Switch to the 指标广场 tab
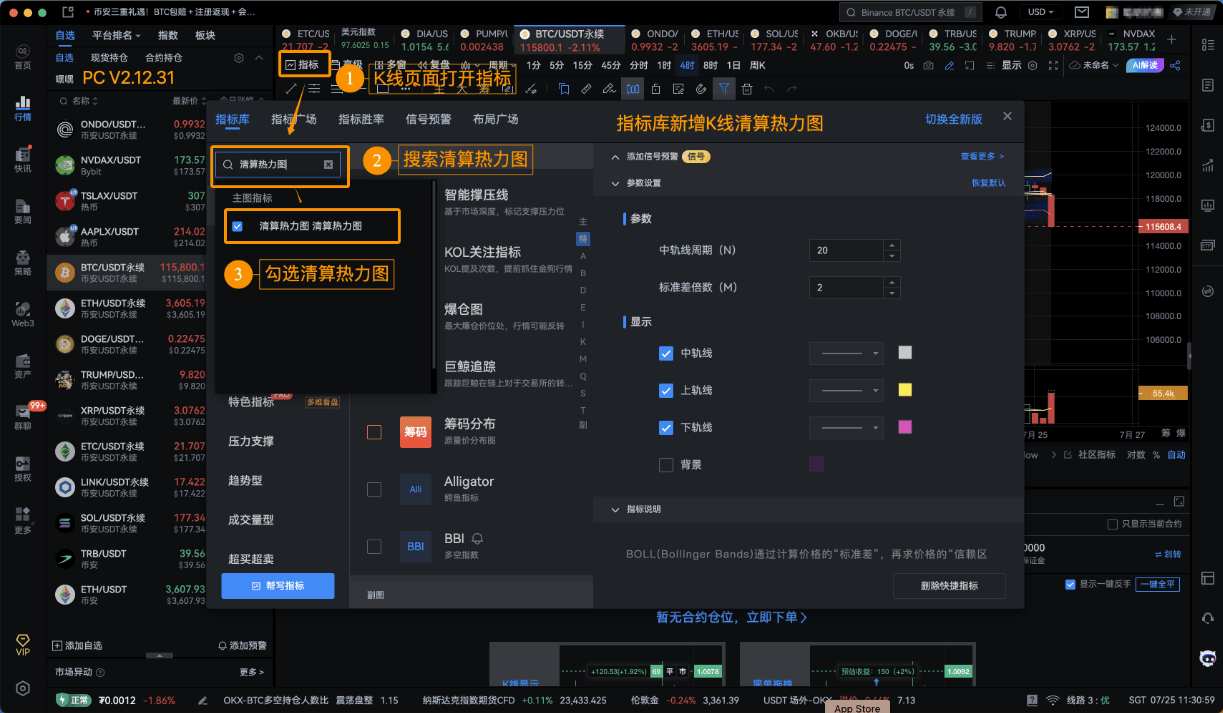Viewport: 1223px width, 713px height. [x=293, y=119]
